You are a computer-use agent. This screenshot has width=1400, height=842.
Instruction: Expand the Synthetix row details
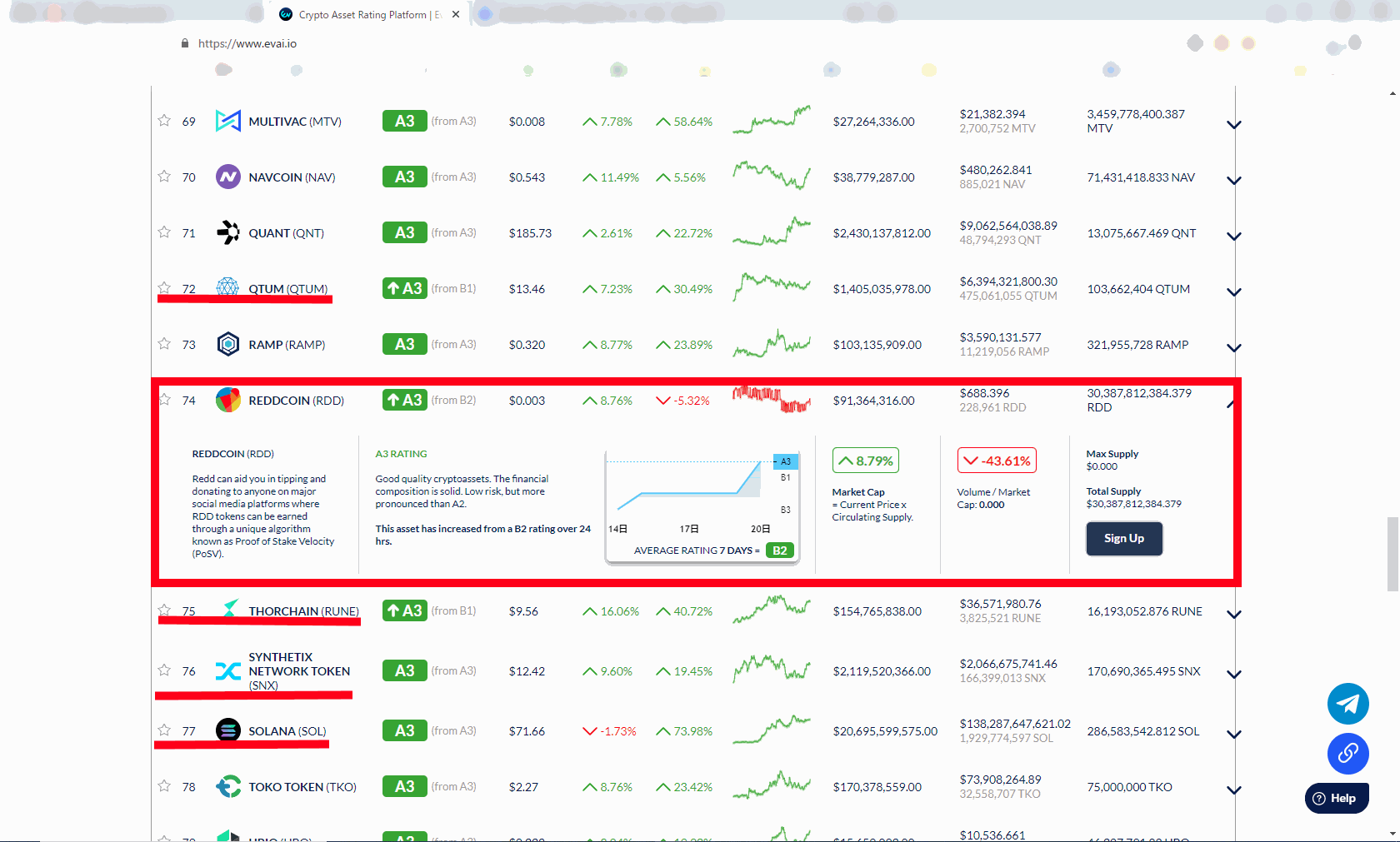(1234, 675)
